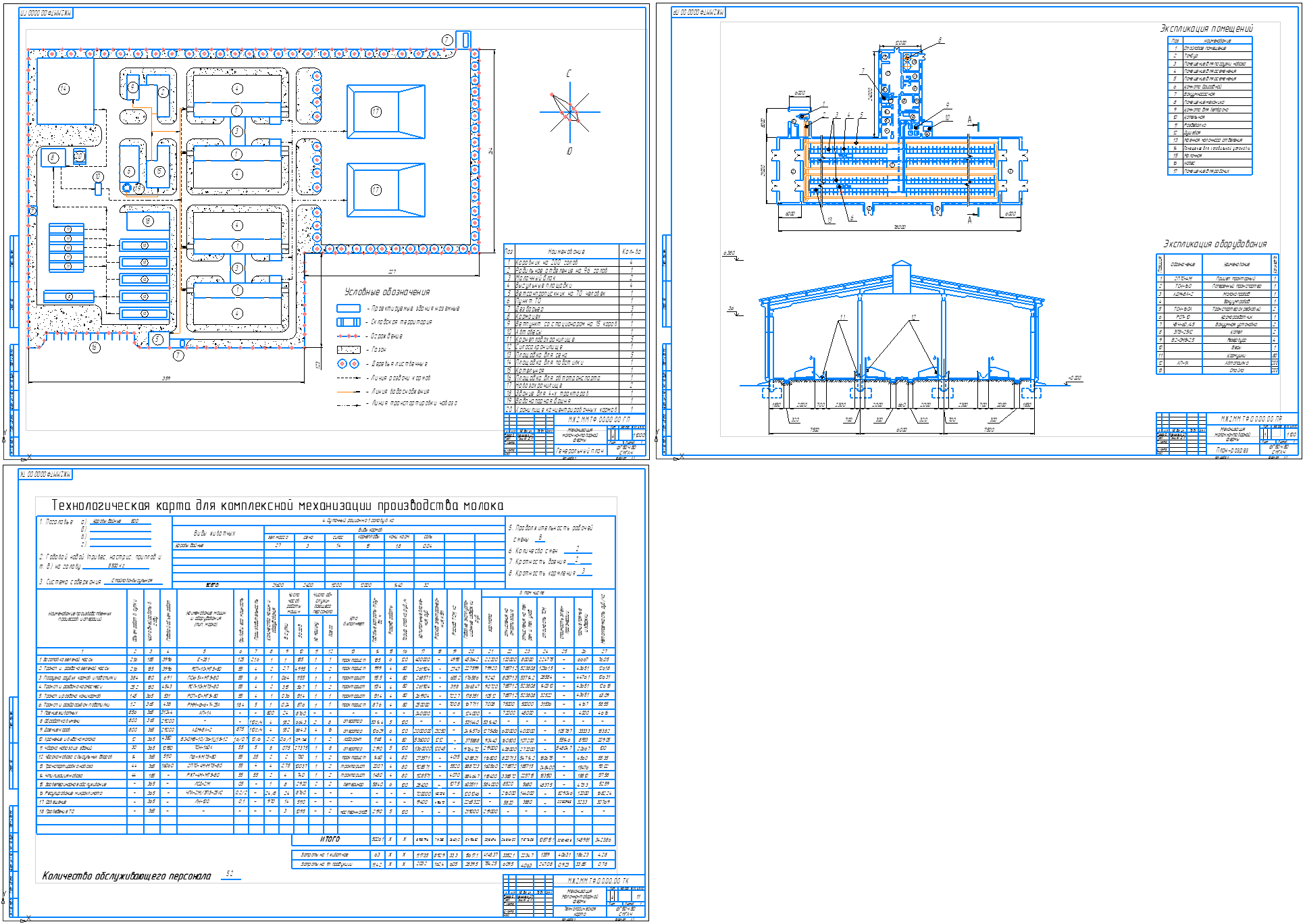Select legend text 'Линия транспортировки навоза'
Viewport: 1305px width, 924px height.
pos(414,403)
